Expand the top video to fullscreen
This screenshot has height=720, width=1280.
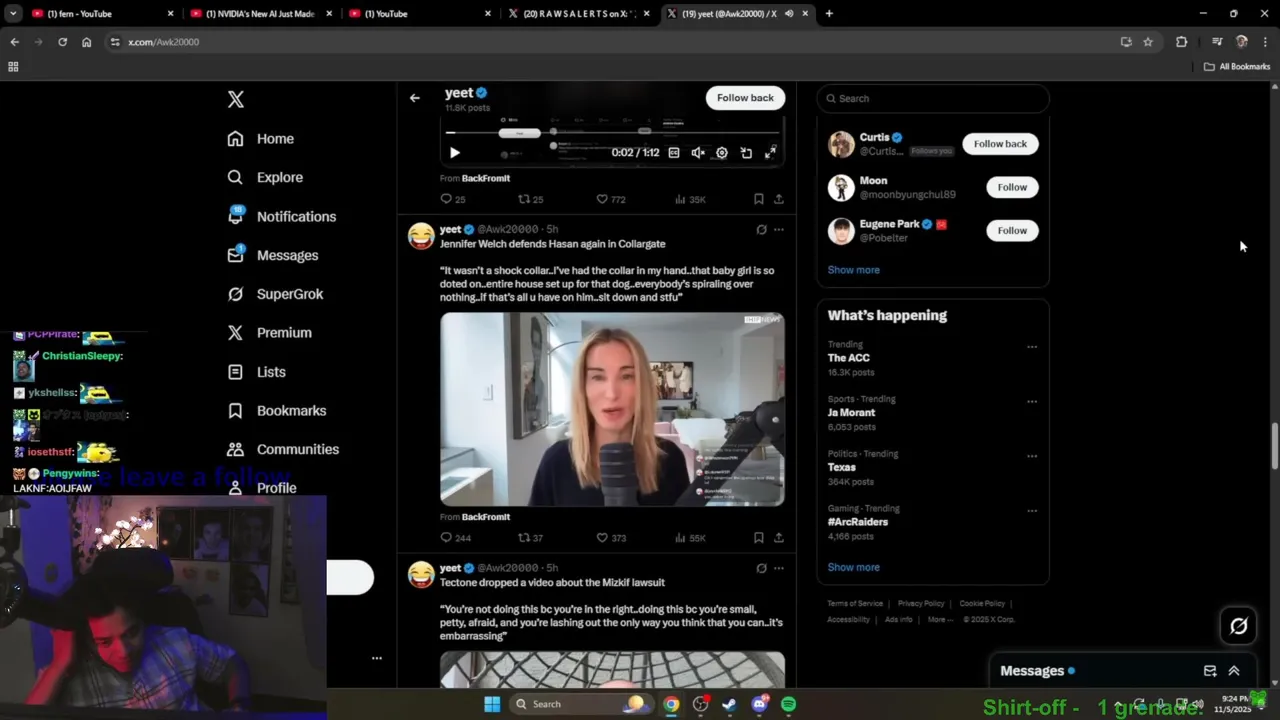770,153
